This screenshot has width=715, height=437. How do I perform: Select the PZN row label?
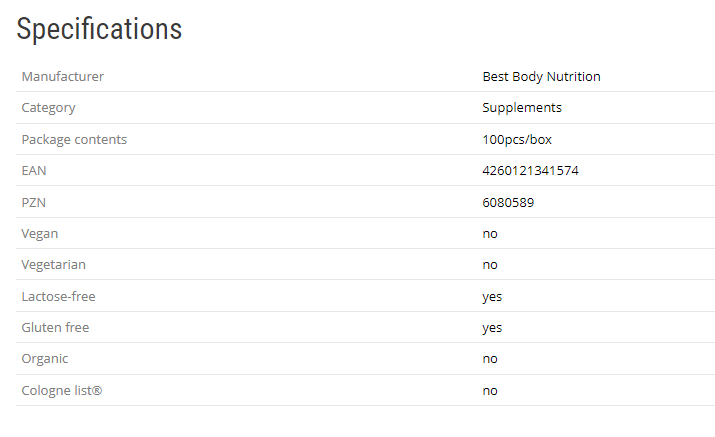[34, 202]
